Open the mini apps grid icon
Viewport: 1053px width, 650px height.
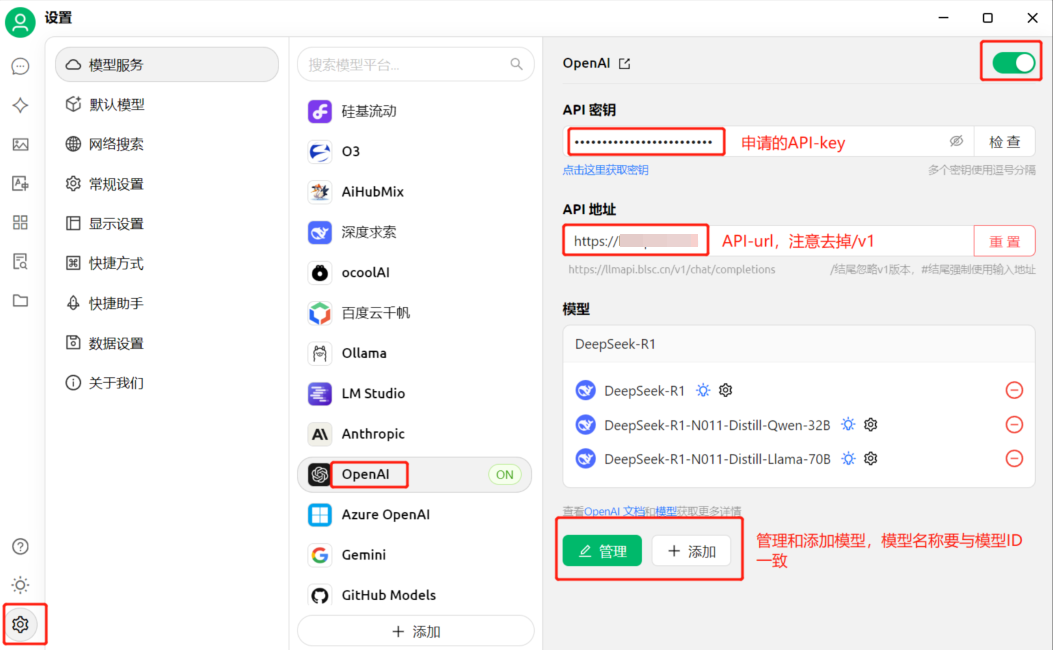20,222
